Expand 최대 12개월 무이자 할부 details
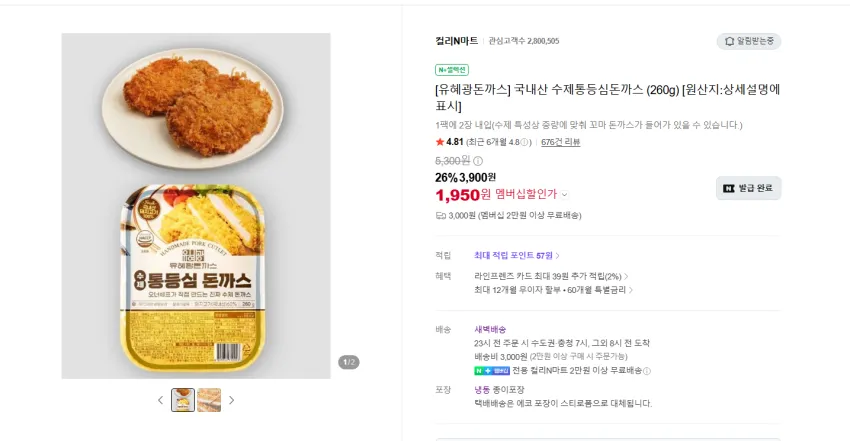Viewport: 850px width, 441px height. [553, 290]
